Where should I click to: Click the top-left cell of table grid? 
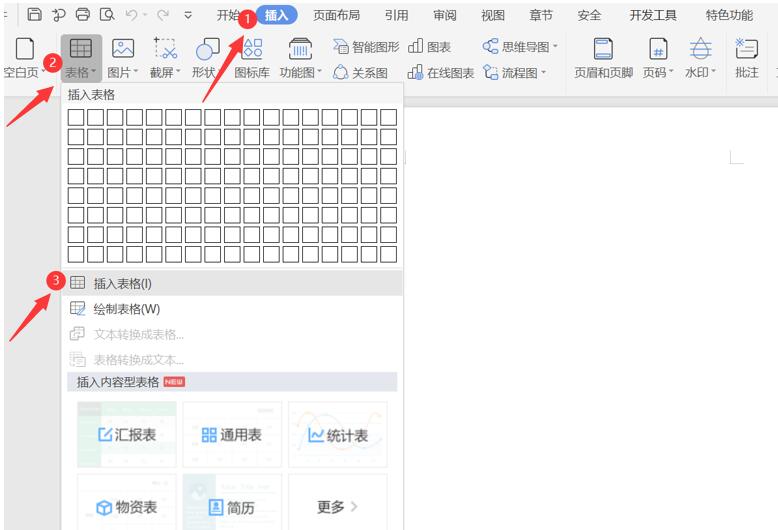point(76,118)
